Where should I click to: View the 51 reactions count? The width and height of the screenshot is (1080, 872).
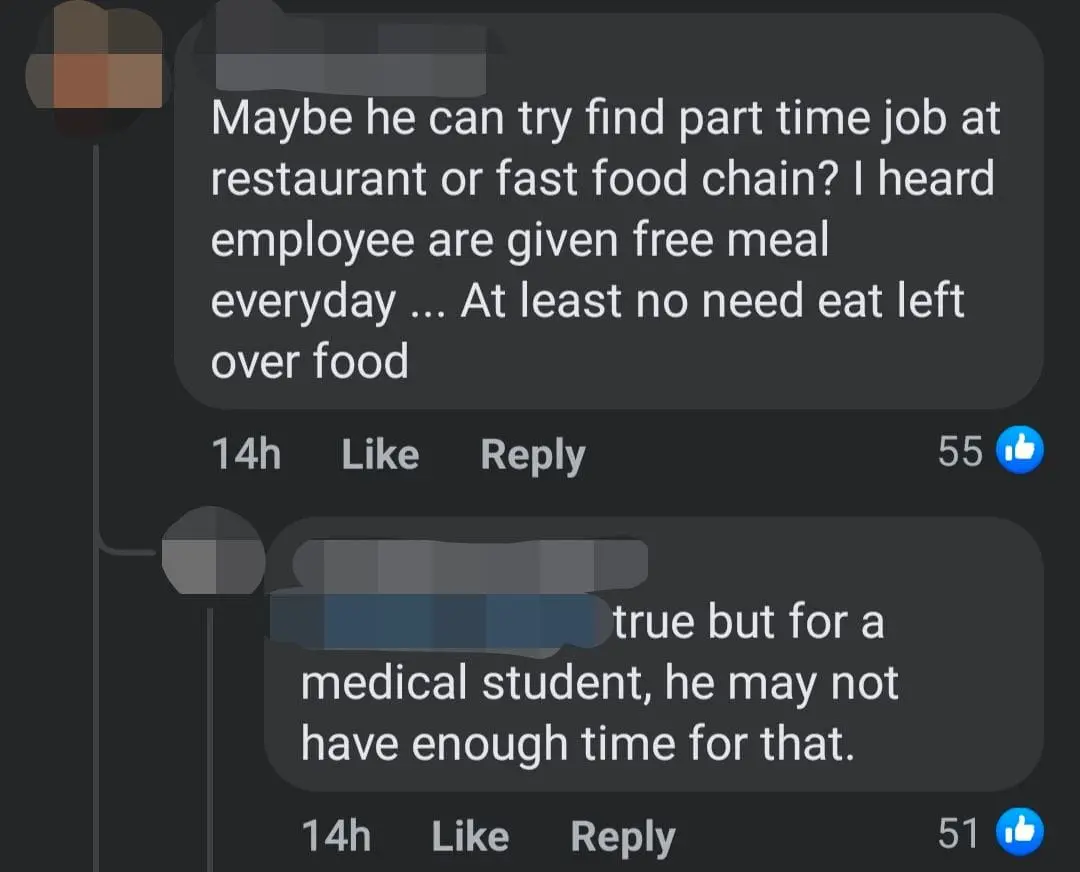pyautogui.click(x=960, y=833)
